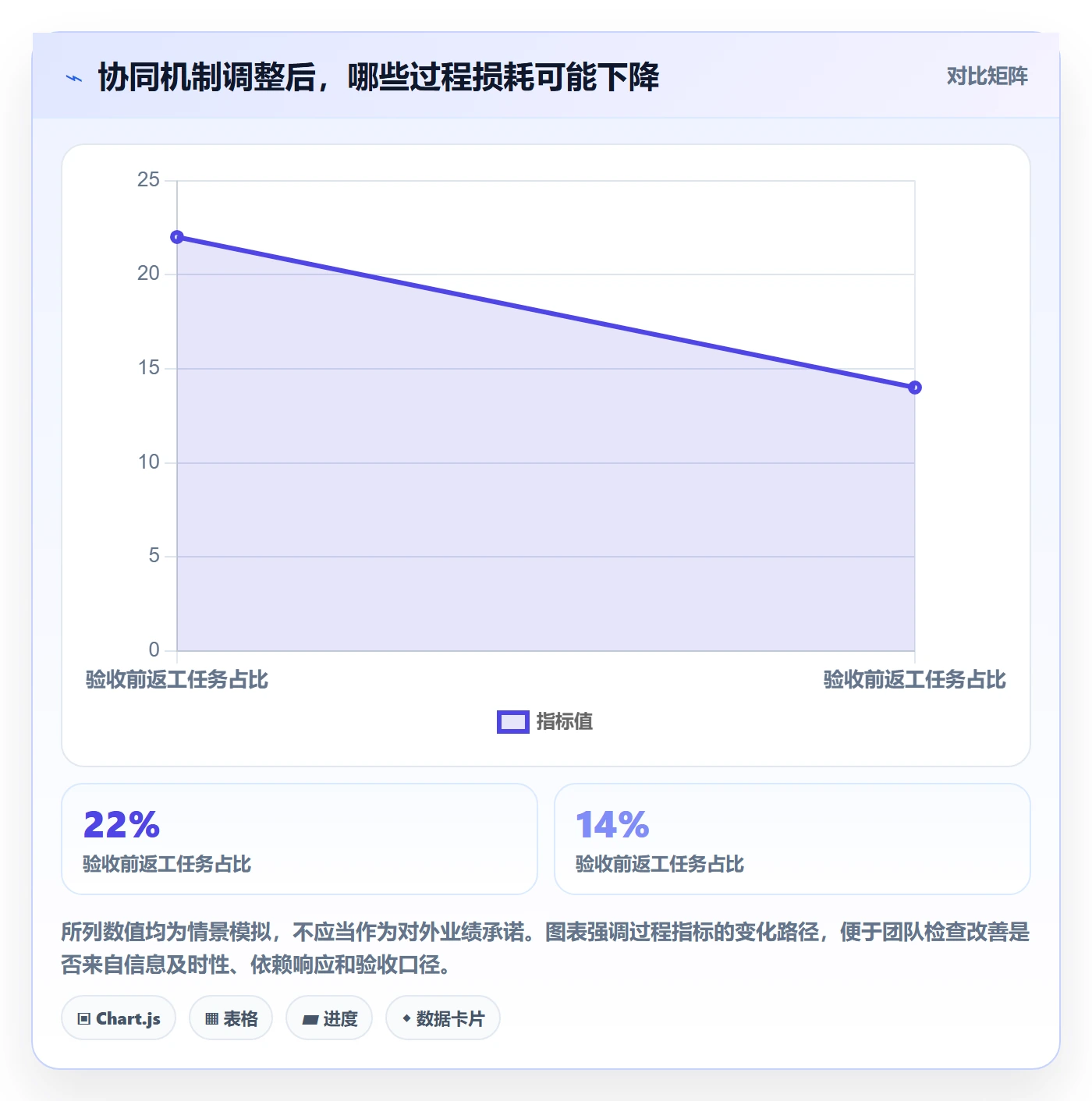Click the caption under 22% card value
Screen dimensions: 1092x1101
pos(167,864)
